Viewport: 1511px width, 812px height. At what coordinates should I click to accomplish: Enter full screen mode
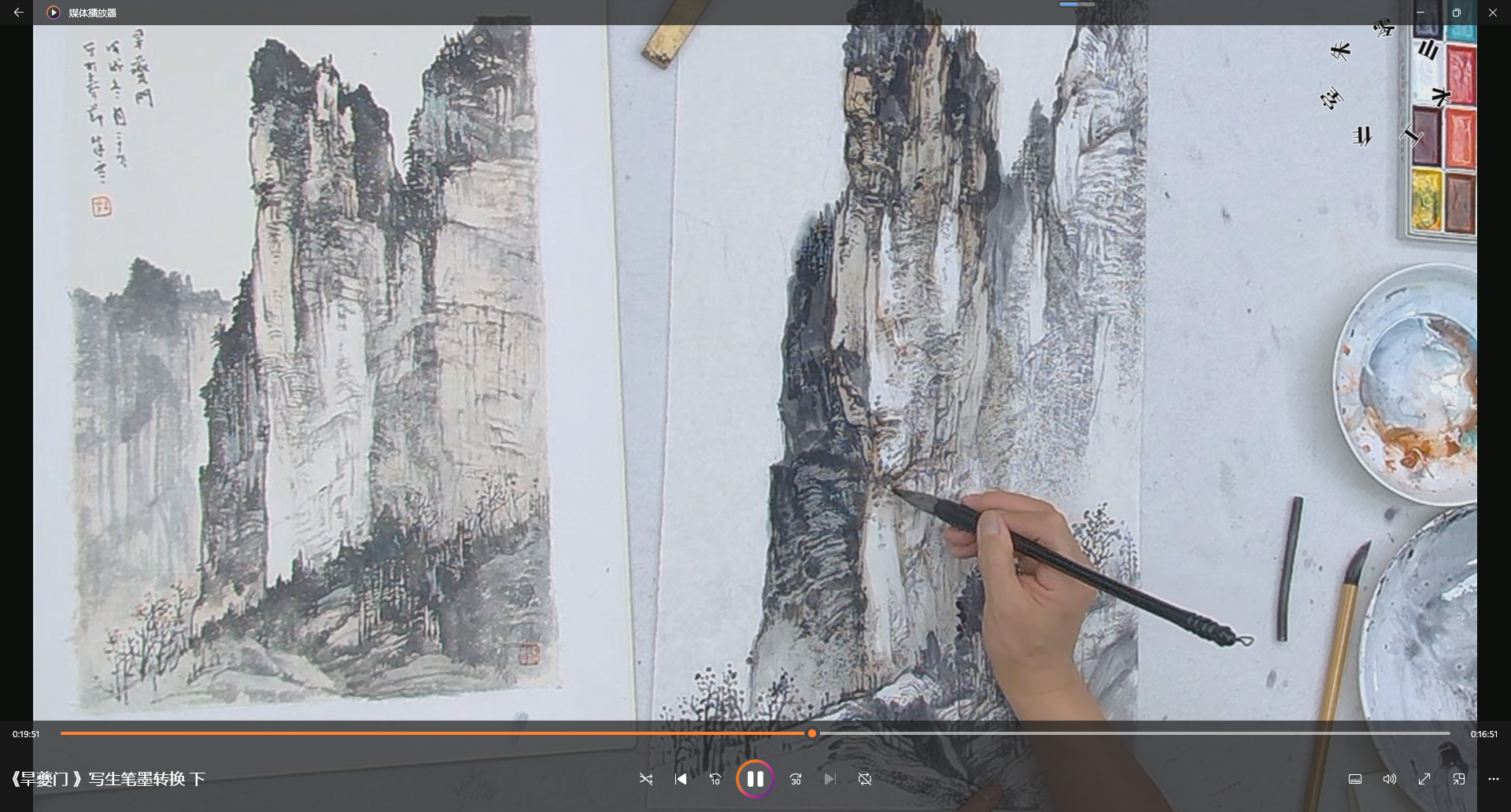[x=1424, y=779]
